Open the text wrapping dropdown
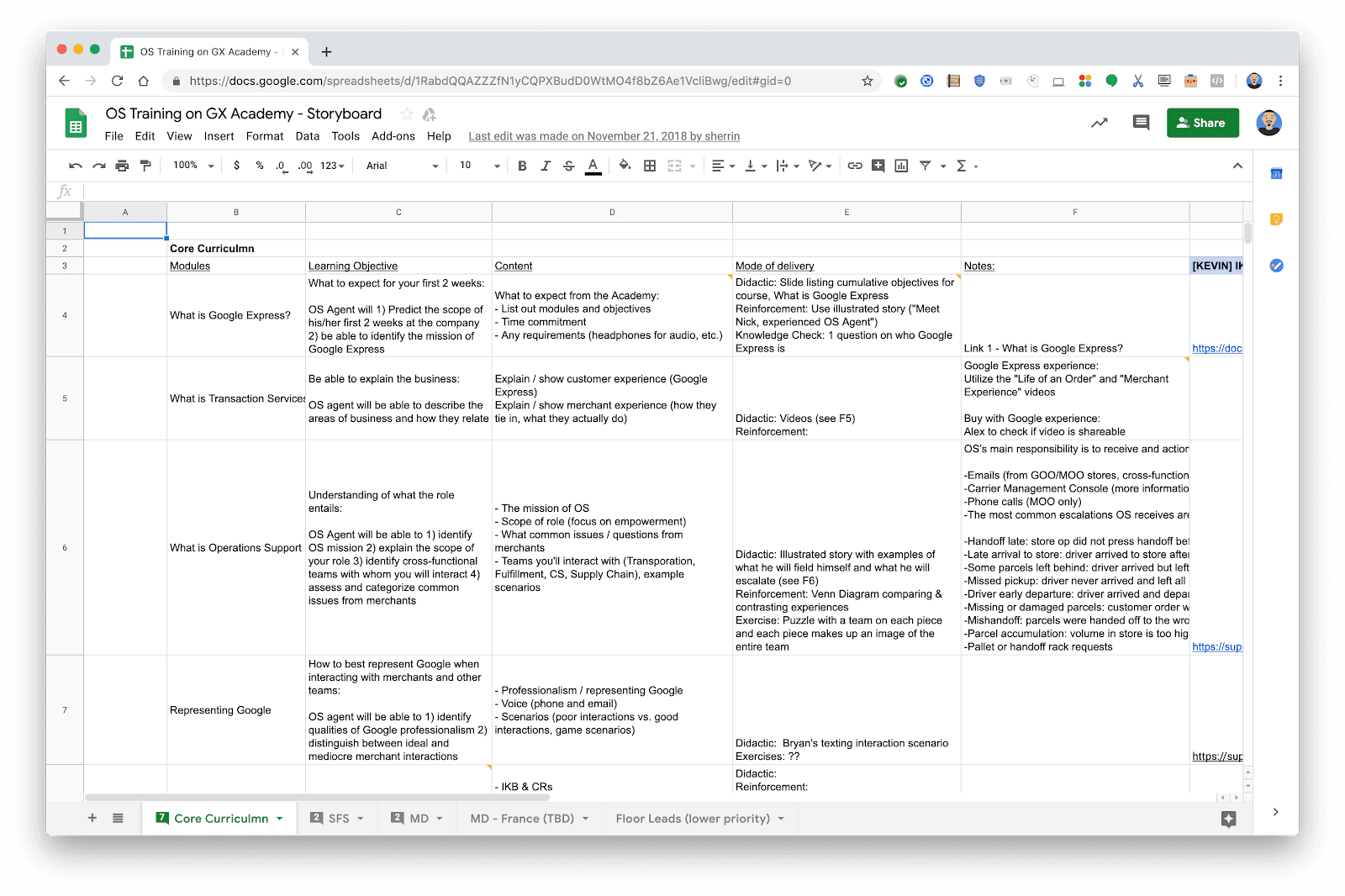 click(788, 166)
